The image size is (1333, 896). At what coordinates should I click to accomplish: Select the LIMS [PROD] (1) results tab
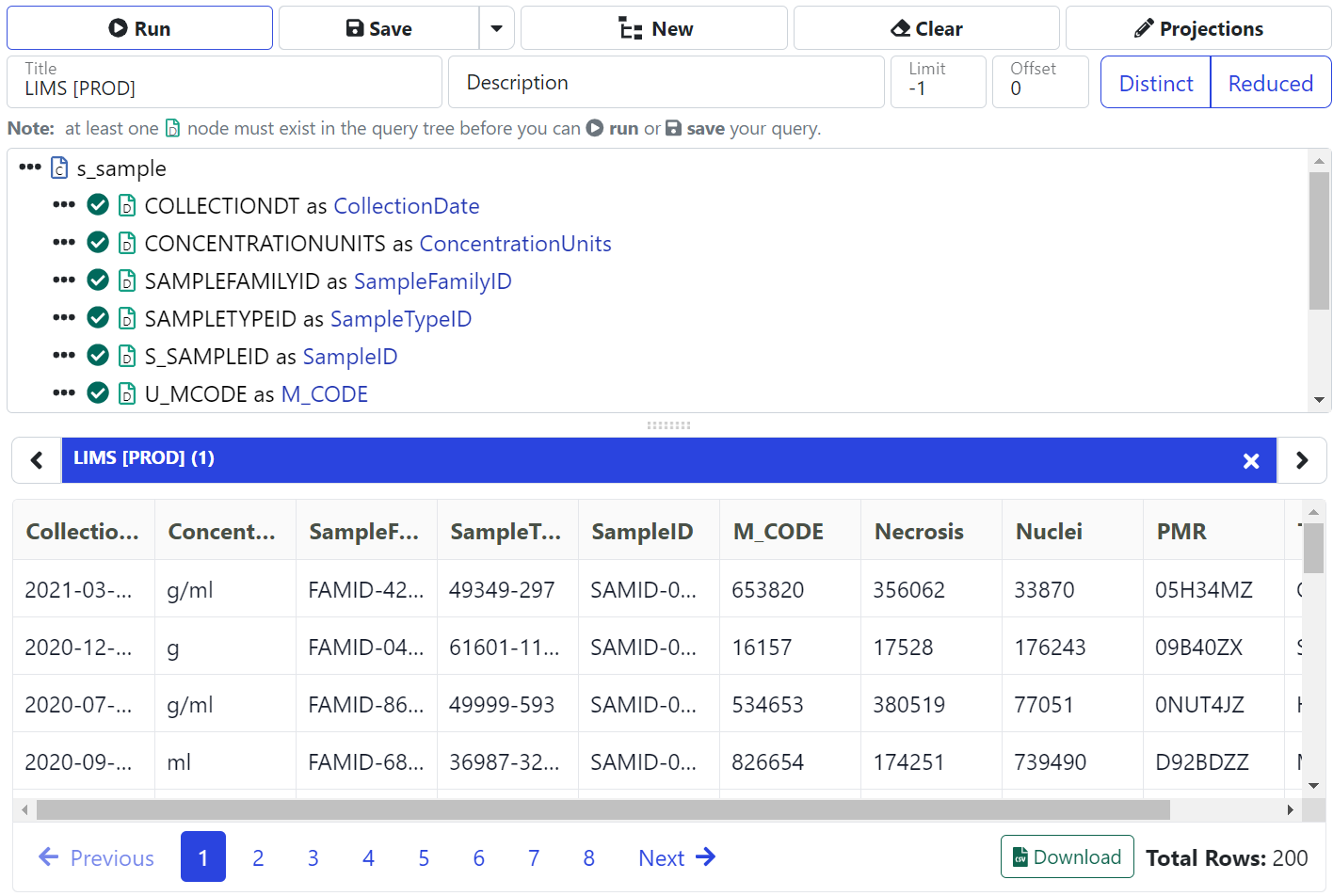click(144, 458)
